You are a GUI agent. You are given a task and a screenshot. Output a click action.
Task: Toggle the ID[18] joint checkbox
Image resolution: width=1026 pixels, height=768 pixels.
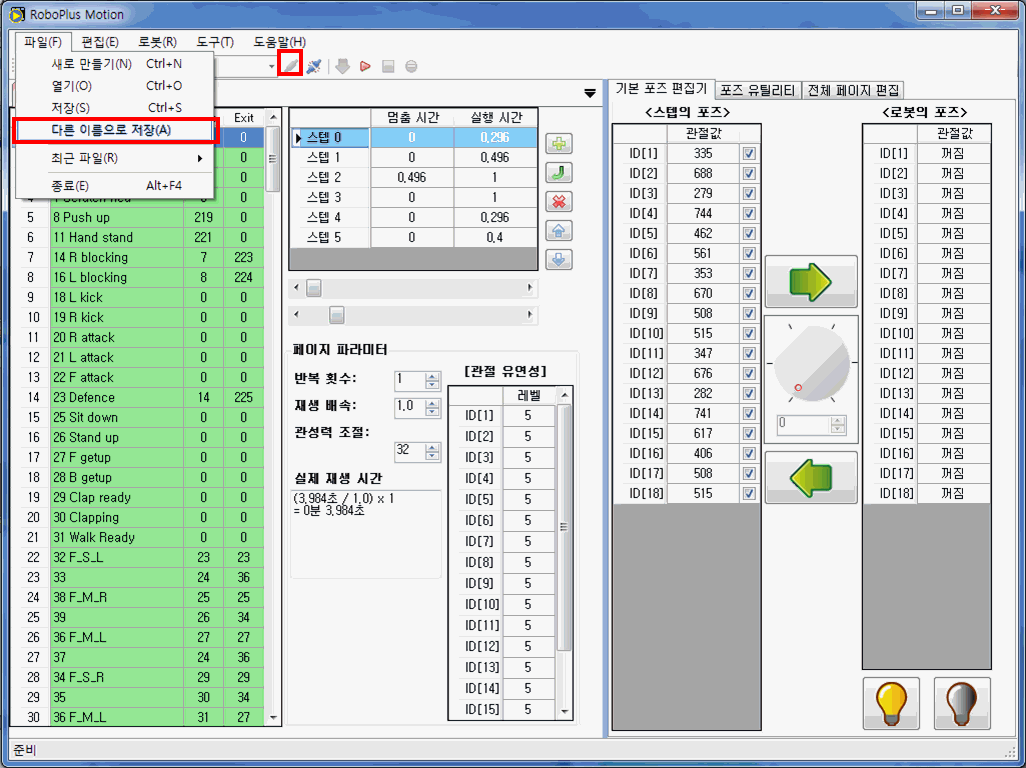click(x=749, y=494)
